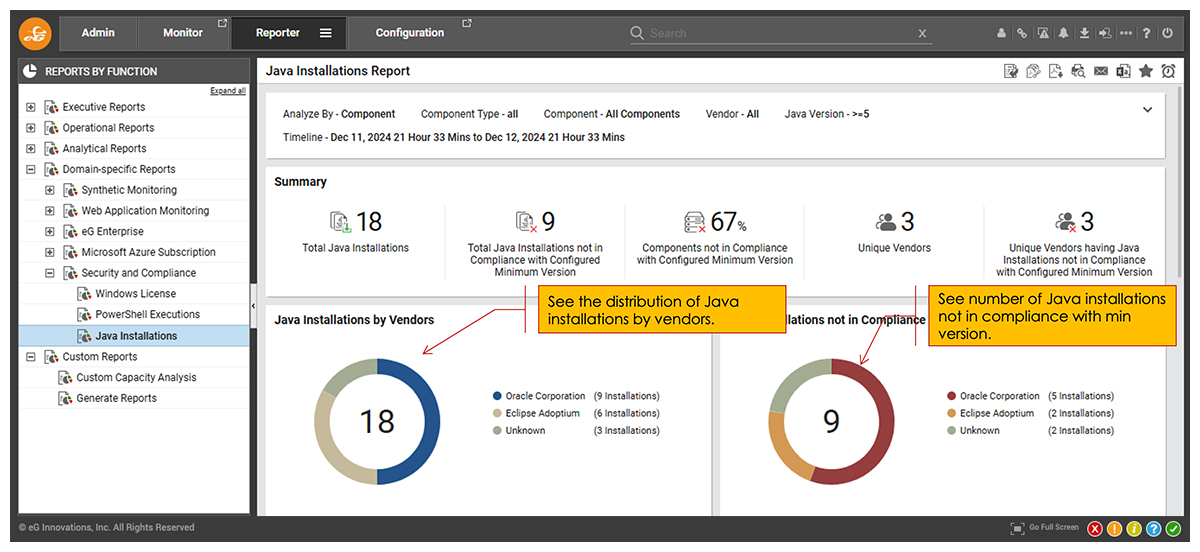
Task: Click the orange major alert status icon
Action: [1114, 529]
